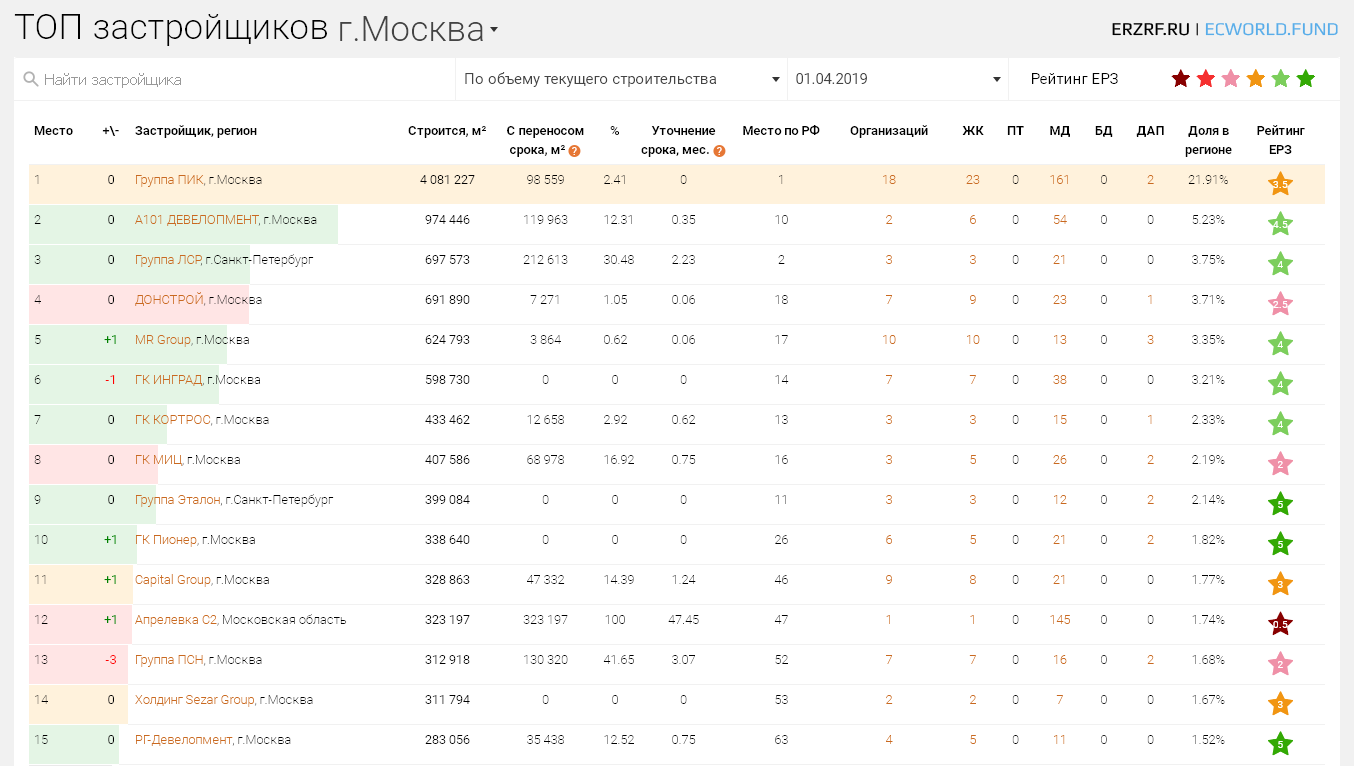The image size is (1354, 766).
Task: Click the rating star in Группа ЛСР row
Action: coord(1281,264)
